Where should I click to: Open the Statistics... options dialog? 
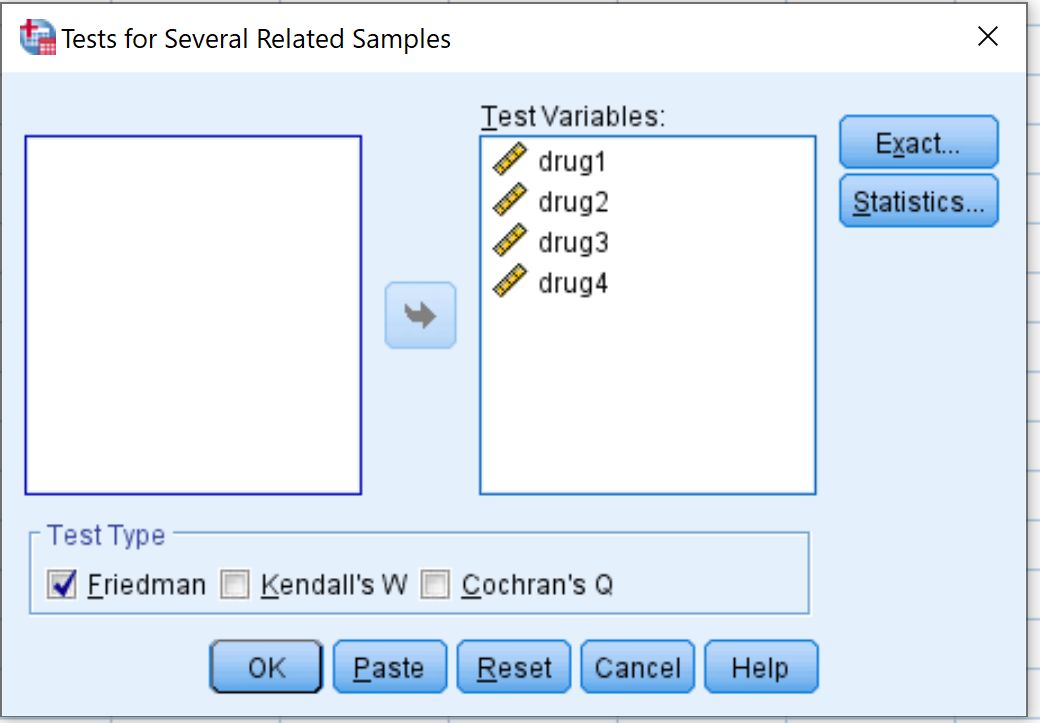click(x=919, y=201)
